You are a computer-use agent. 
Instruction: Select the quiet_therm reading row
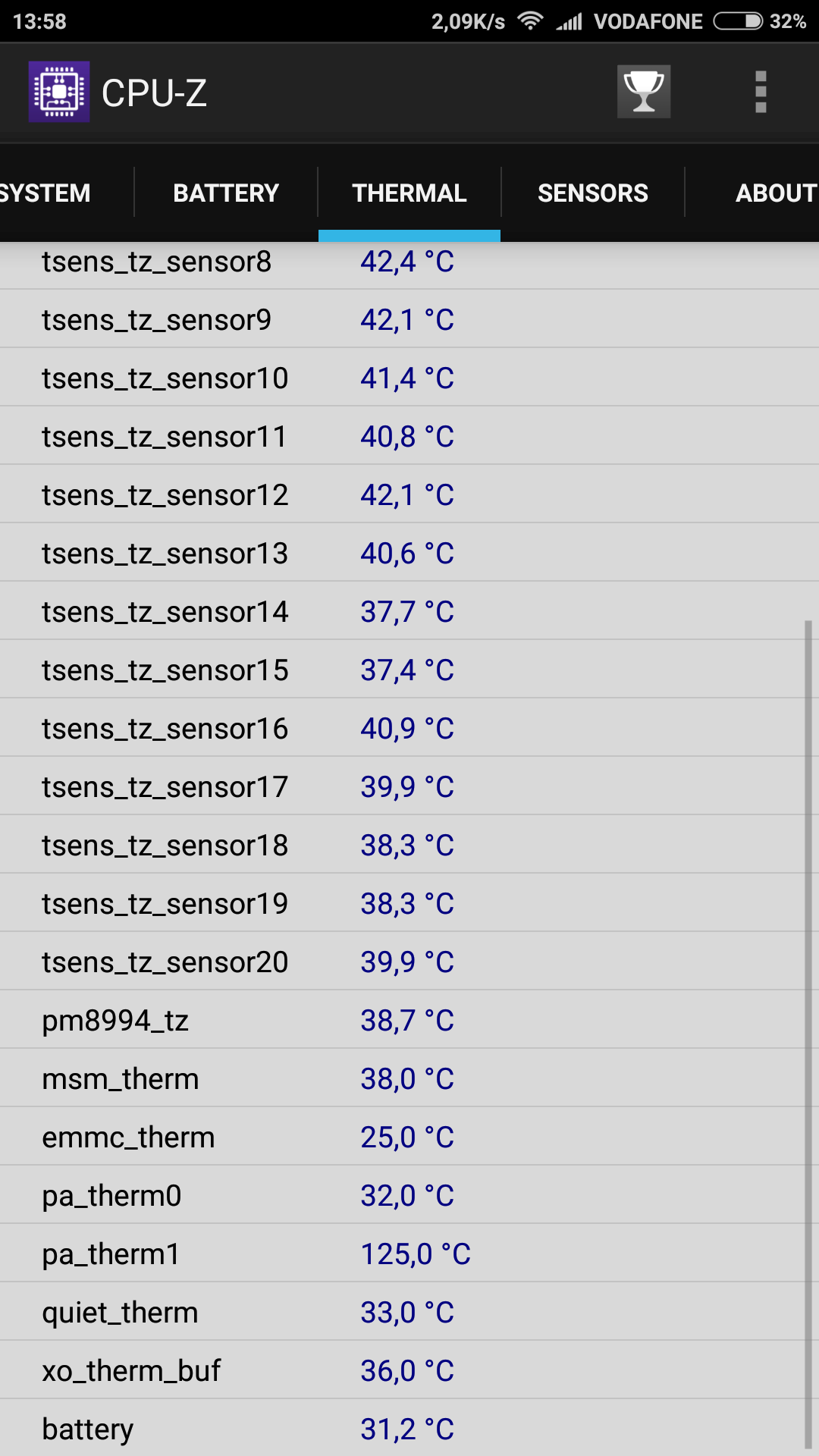click(402, 1312)
